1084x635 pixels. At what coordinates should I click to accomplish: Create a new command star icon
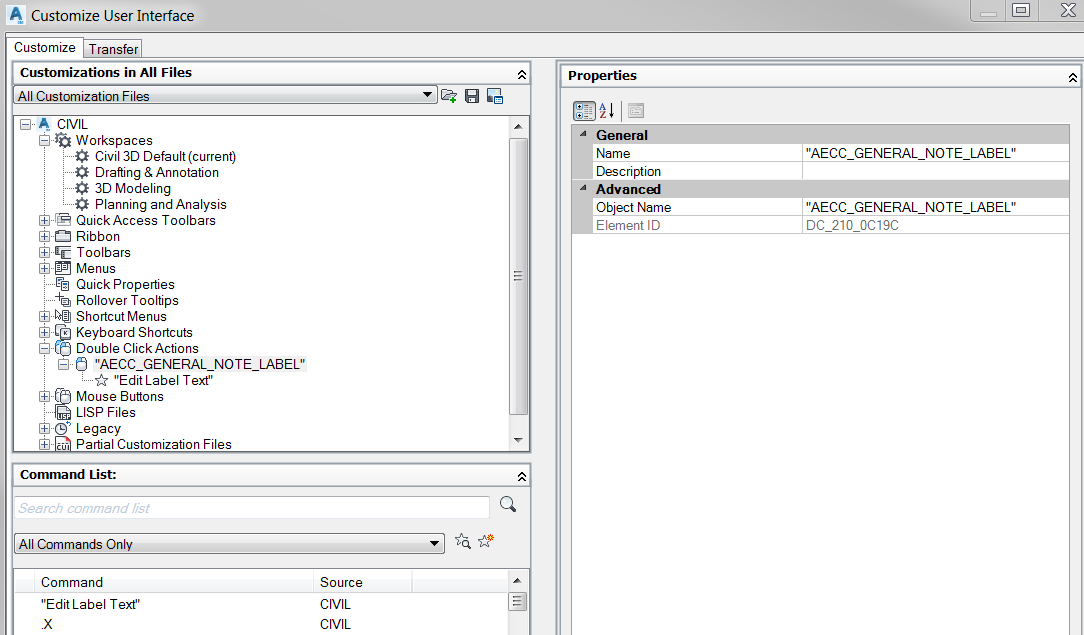click(486, 541)
